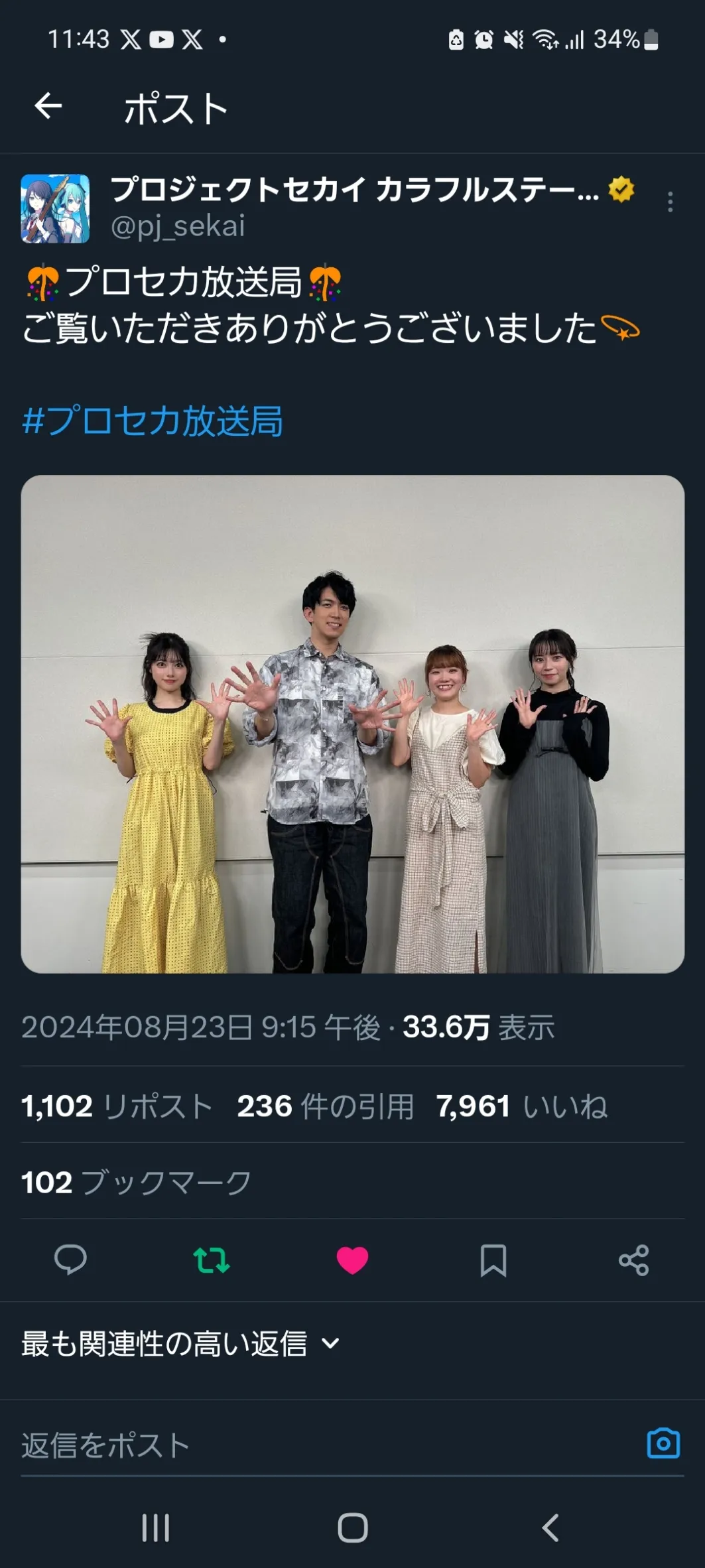Tap the gold verified badge
Viewport: 705px width, 1568px height.
621,189
